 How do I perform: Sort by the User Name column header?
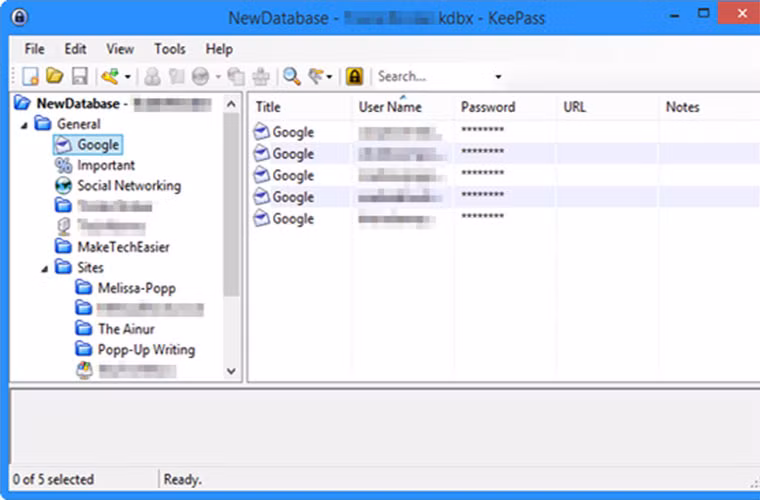(403, 107)
